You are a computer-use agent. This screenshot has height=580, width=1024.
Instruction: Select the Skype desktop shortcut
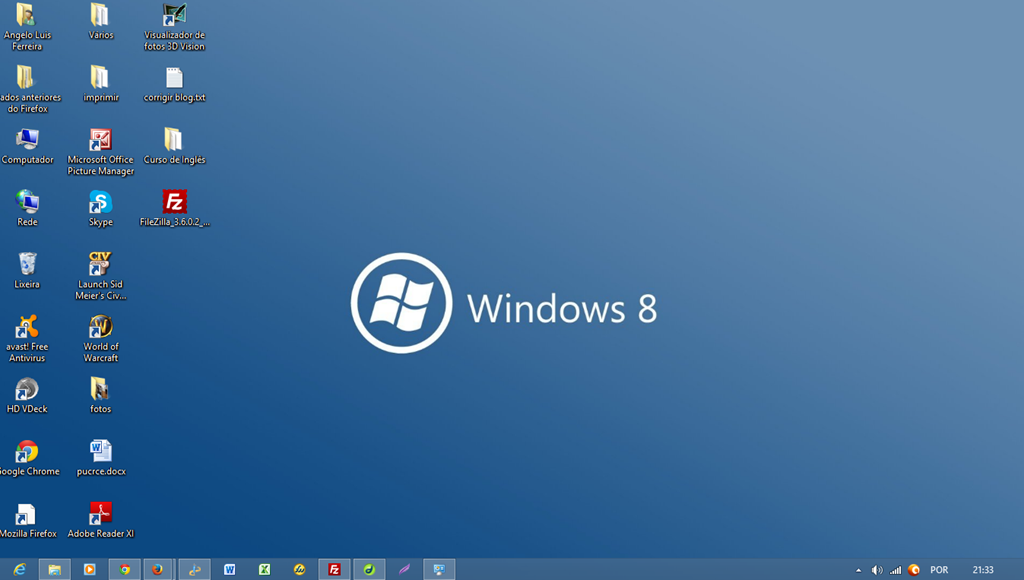[101, 208]
